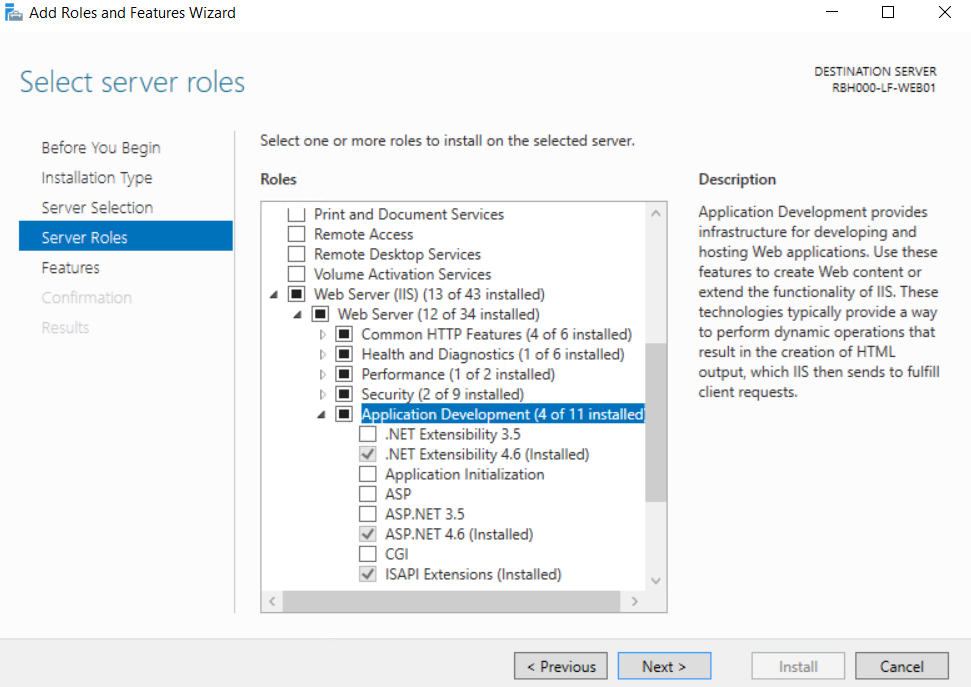Go to Before You Begin step

[101, 148]
